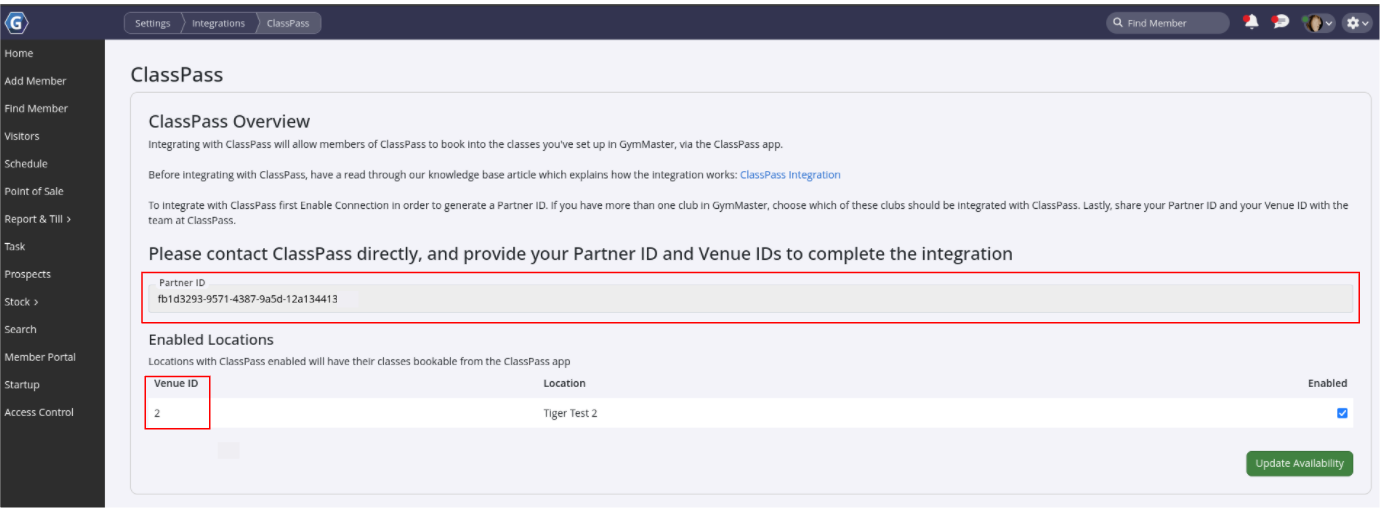Click the magnifier icon in Find Member
The image size is (1383, 513).
click(x=1118, y=23)
